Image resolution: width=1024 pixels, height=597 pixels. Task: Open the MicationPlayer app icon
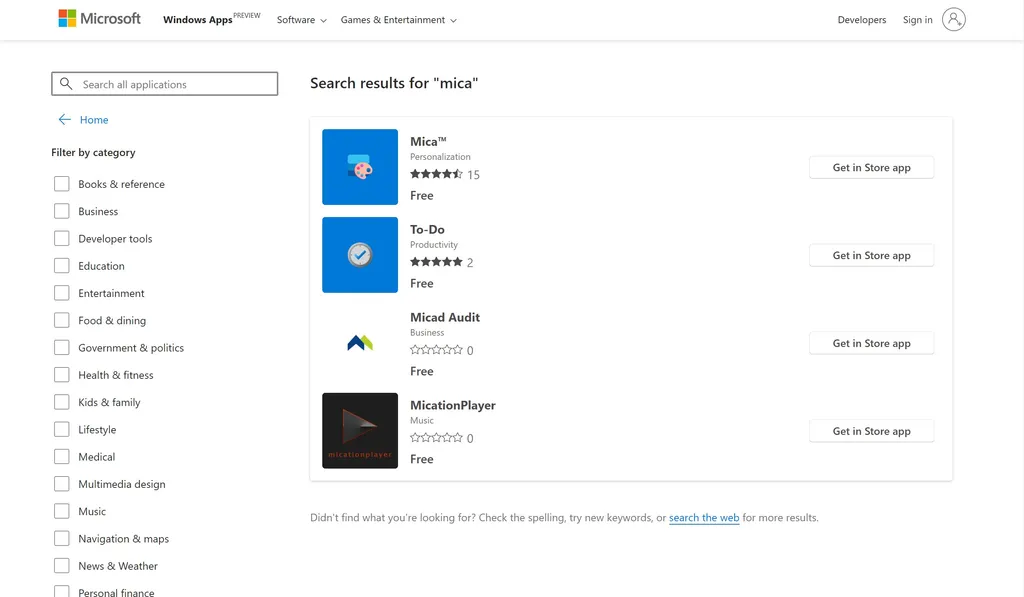point(360,430)
